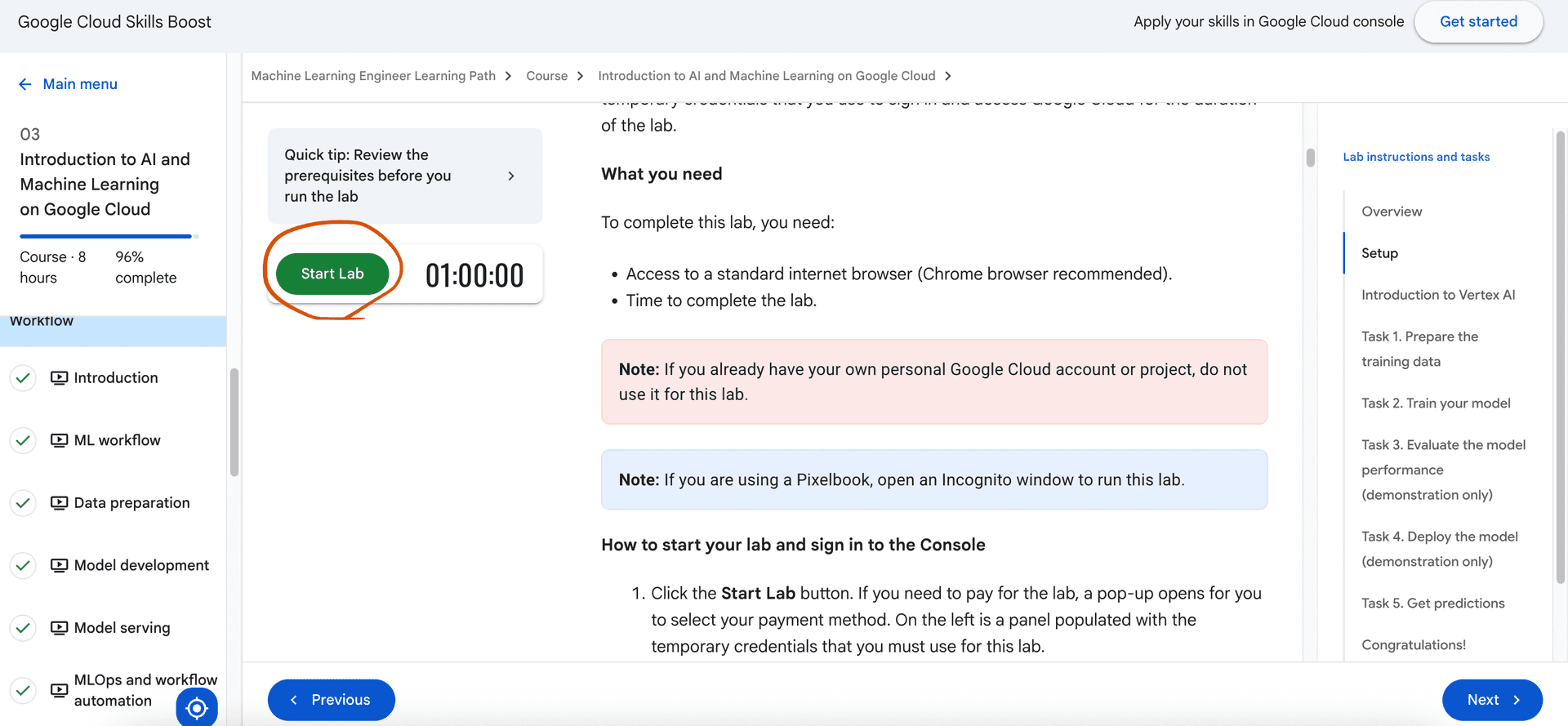Toggle the Data preparation completion checkmark
The image size is (1568, 726).
coord(23,503)
